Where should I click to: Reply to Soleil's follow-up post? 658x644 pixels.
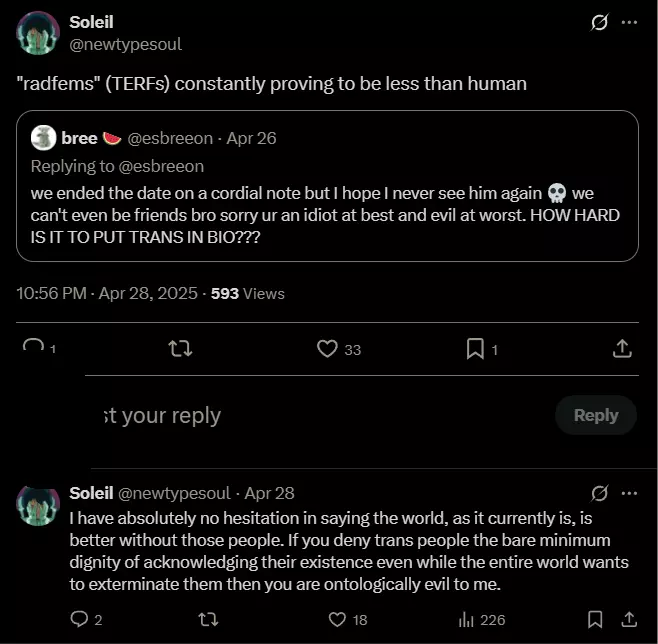[x=80, y=619]
